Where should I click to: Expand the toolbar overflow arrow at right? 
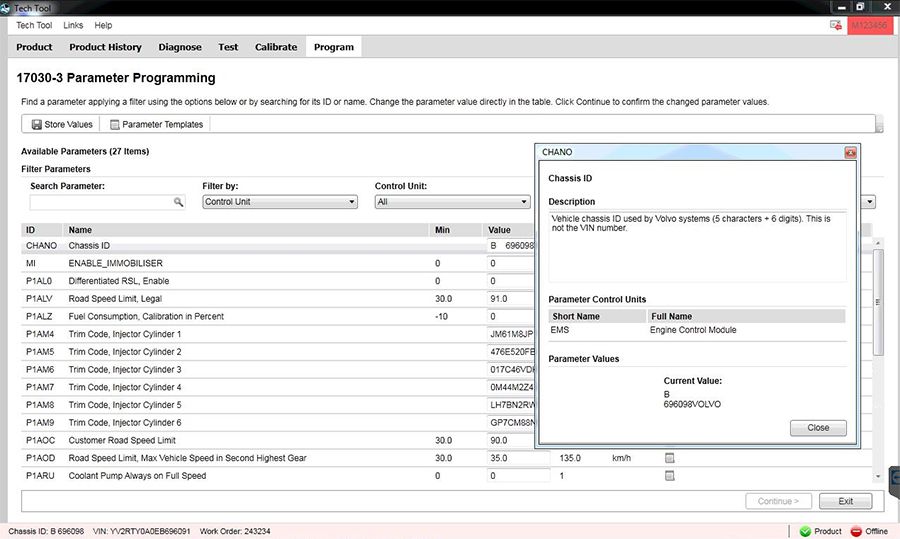pyautogui.click(x=879, y=126)
